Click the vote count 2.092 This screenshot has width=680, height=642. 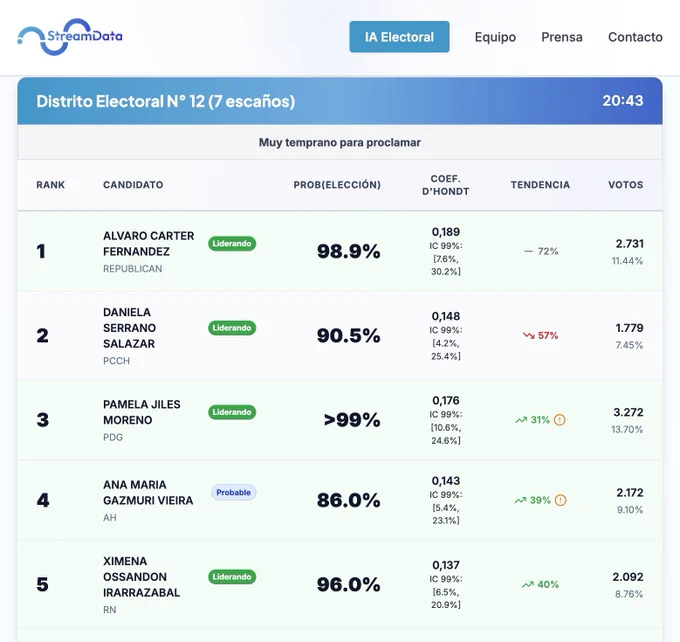(x=628, y=576)
